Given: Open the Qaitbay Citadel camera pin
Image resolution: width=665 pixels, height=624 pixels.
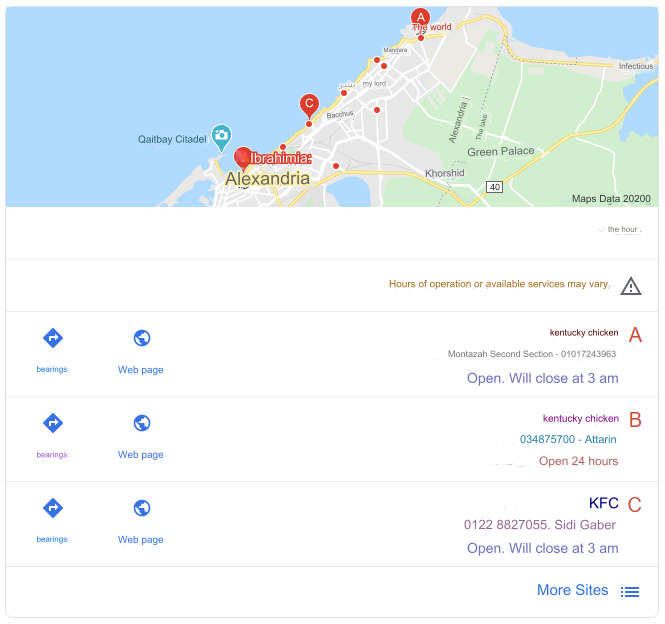Looking at the screenshot, I should click(221, 136).
